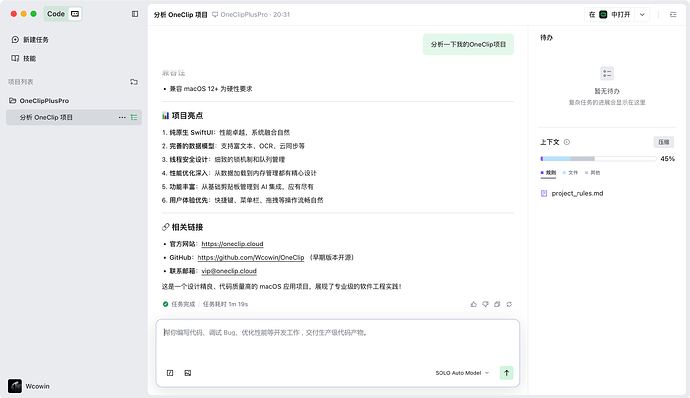Click the empty to-do list icon under 待办
Image resolution: width=690 pixels, height=398 pixels.
pyautogui.click(x=607, y=74)
